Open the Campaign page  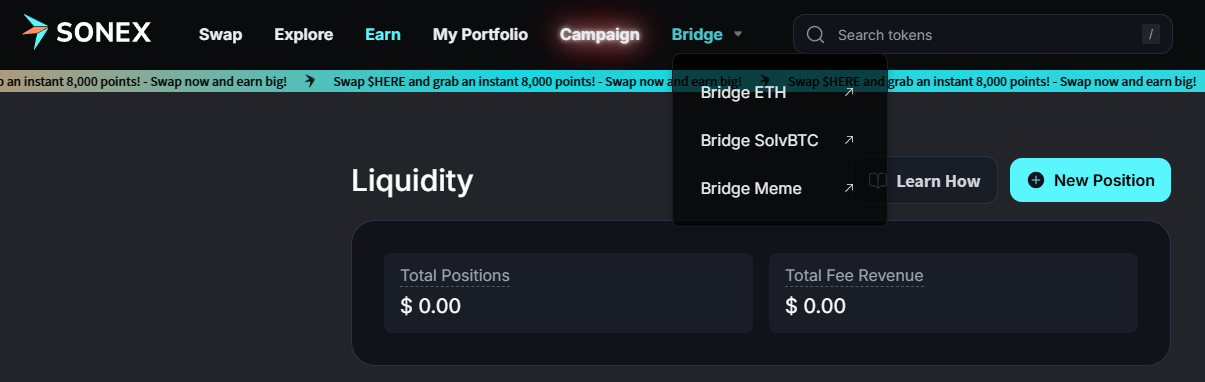pos(600,35)
